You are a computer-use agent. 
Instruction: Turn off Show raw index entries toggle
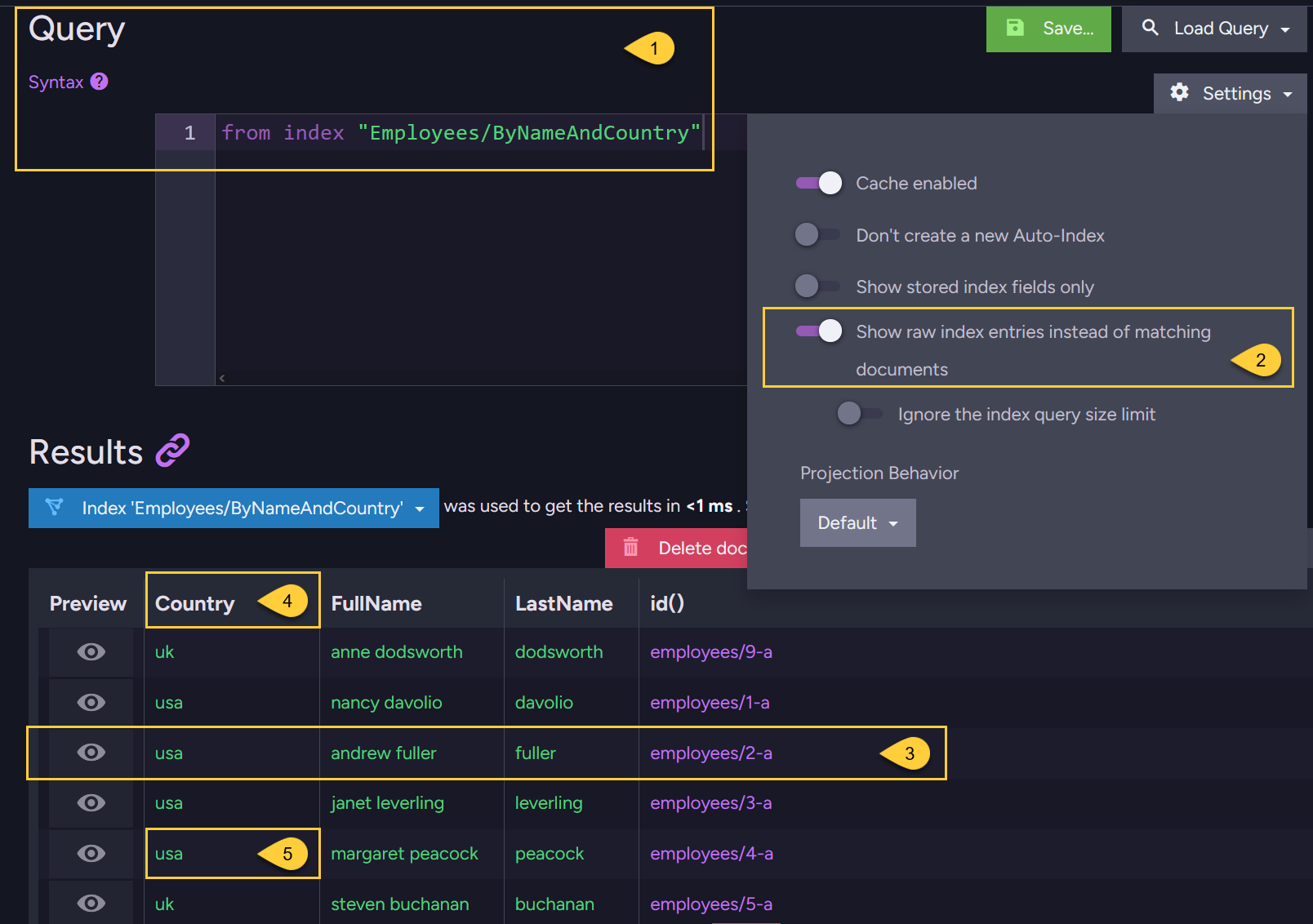click(819, 331)
